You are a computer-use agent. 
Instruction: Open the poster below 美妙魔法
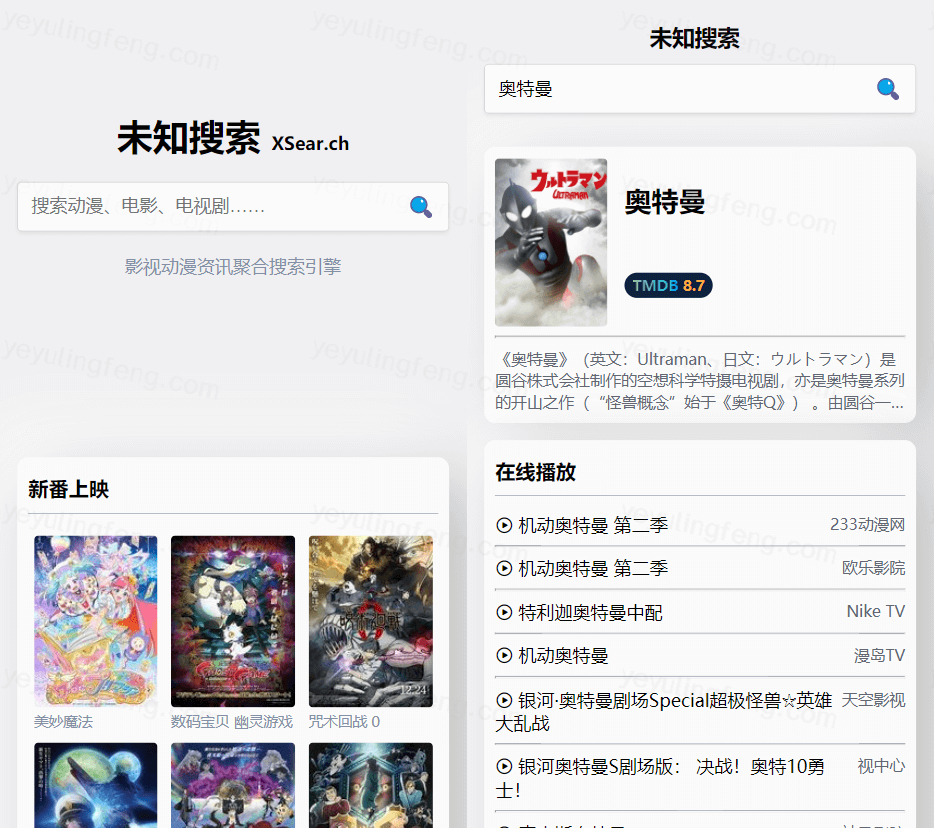[x=95, y=785]
